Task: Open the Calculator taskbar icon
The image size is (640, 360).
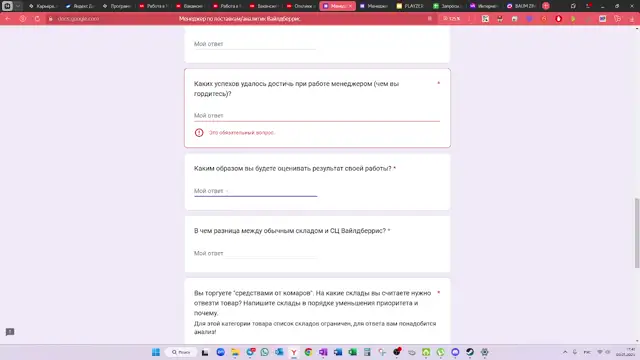Action: click(367, 352)
